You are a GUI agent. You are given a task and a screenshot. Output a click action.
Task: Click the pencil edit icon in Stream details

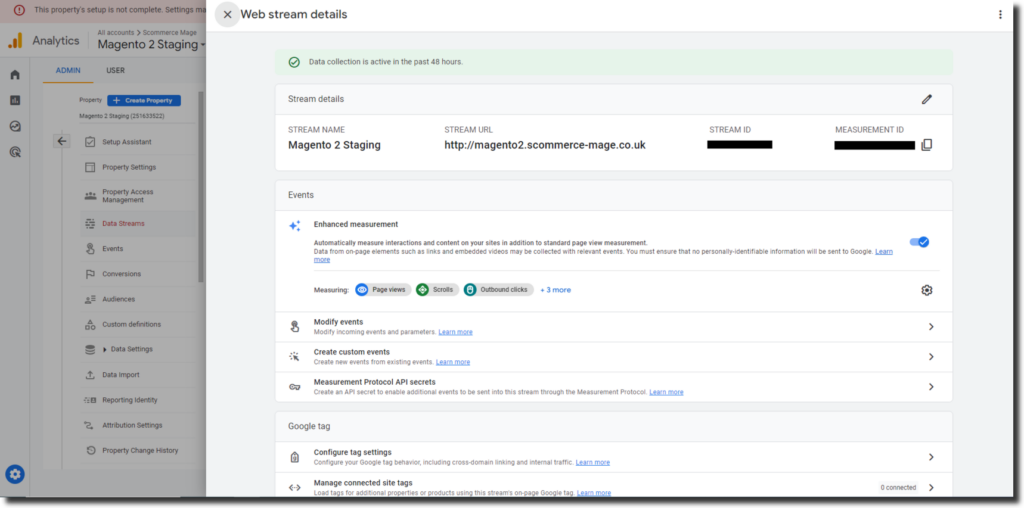click(x=926, y=99)
